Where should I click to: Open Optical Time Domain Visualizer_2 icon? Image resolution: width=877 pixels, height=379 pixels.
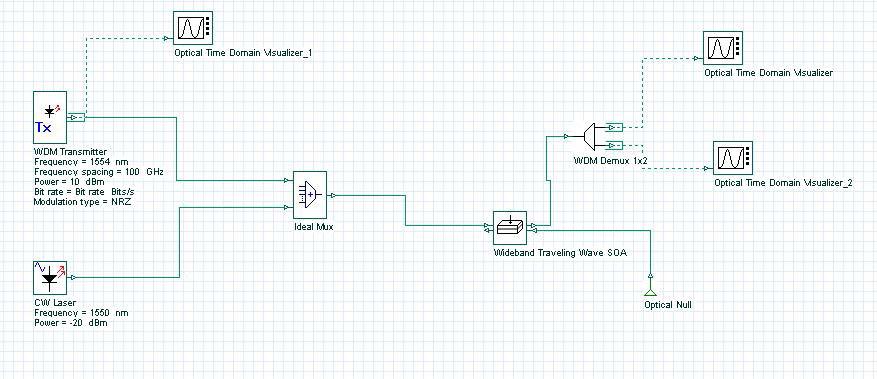(732, 158)
